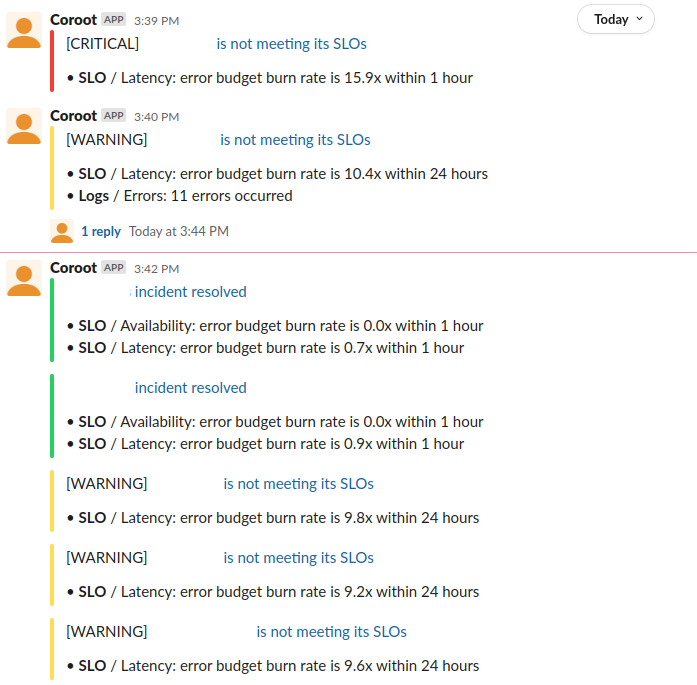
Task: Open "incident resolved" link above the 0.9x latency line
Action: [190, 388]
